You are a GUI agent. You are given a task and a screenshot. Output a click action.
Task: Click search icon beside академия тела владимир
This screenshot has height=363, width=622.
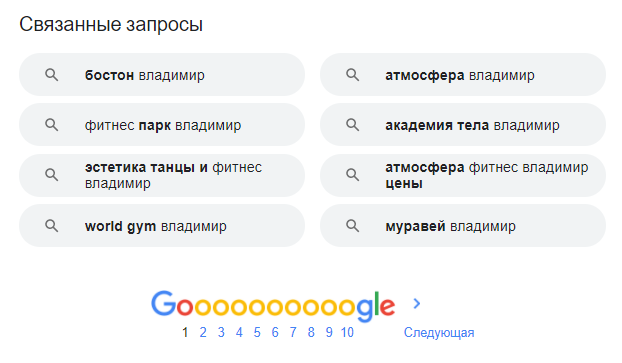pyautogui.click(x=352, y=125)
